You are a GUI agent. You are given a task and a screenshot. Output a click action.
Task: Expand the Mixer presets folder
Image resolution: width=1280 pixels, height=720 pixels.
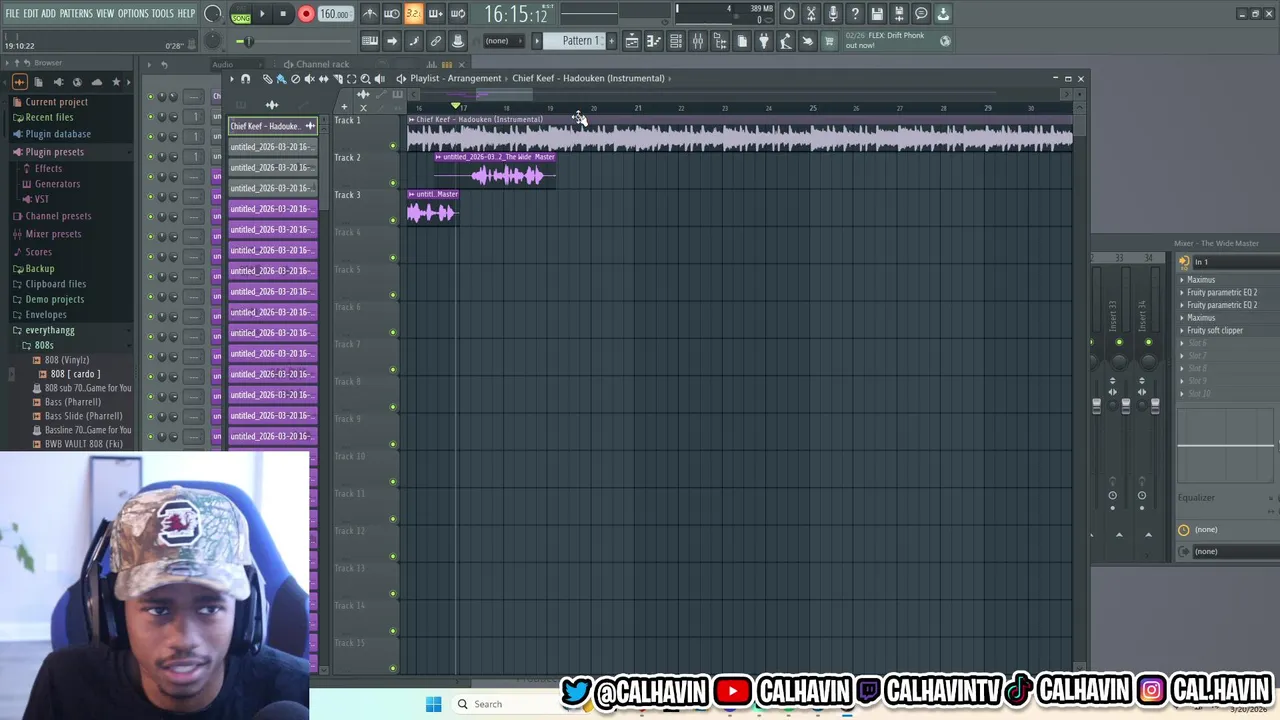pos(53,234)
